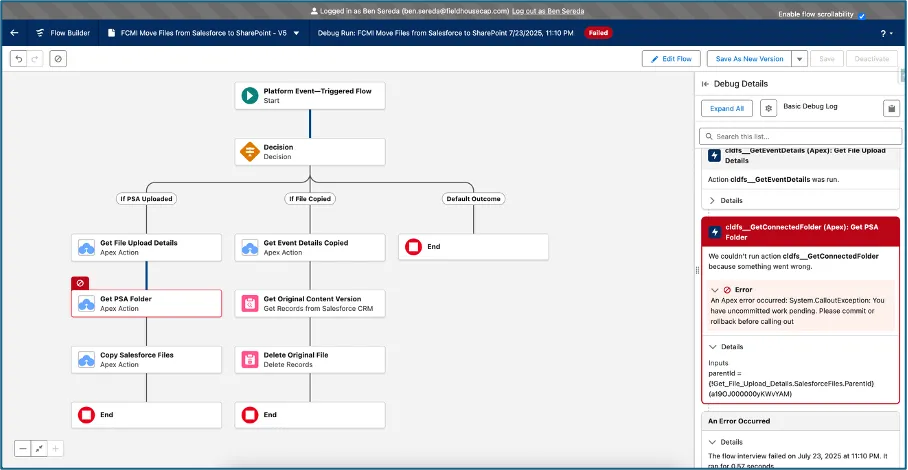Click the Platform Event start play icon
This screenshot has height=470, width=908.
pos(249,96)
